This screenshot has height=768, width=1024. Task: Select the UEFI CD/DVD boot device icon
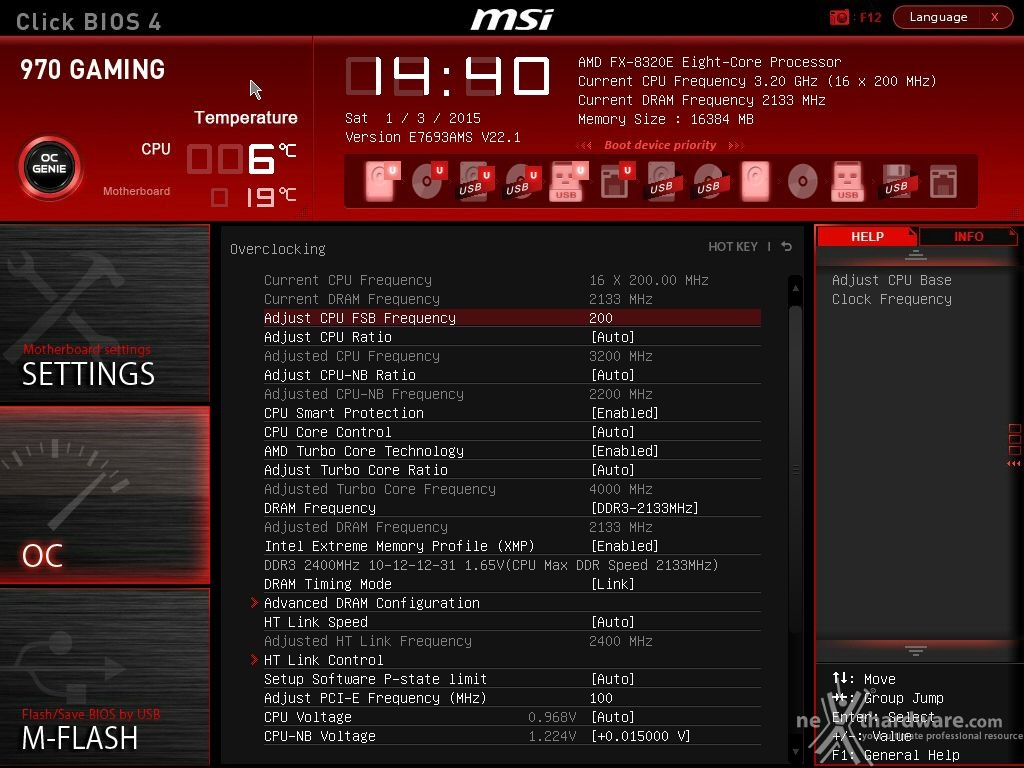coord(428,181)
